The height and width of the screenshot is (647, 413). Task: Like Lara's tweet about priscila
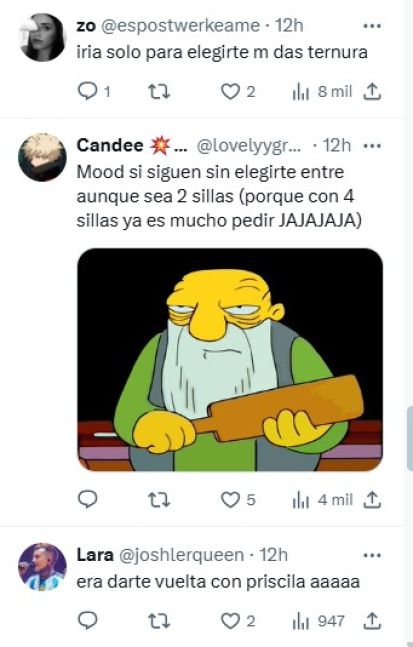[238, 621]
